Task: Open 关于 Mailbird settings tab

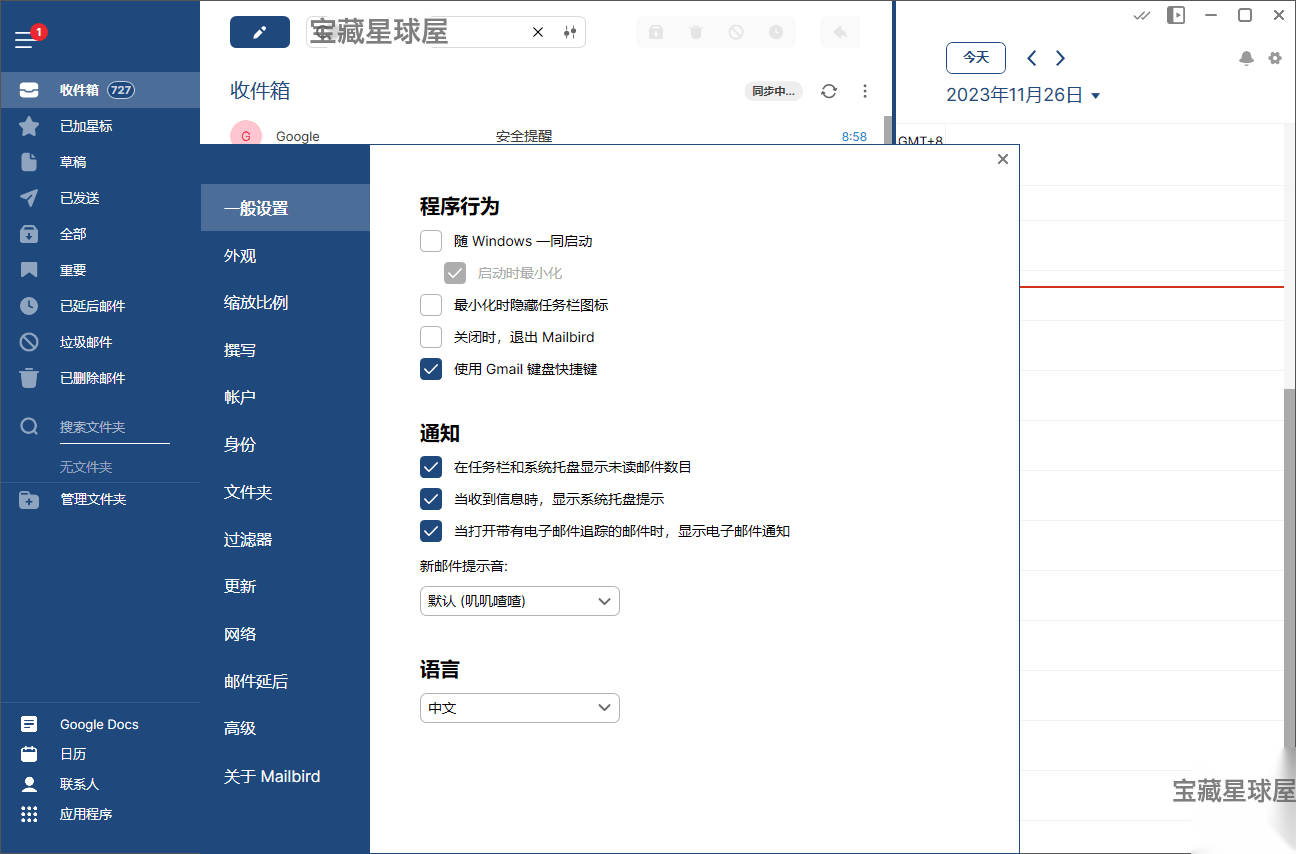Action: coord(285,776)
